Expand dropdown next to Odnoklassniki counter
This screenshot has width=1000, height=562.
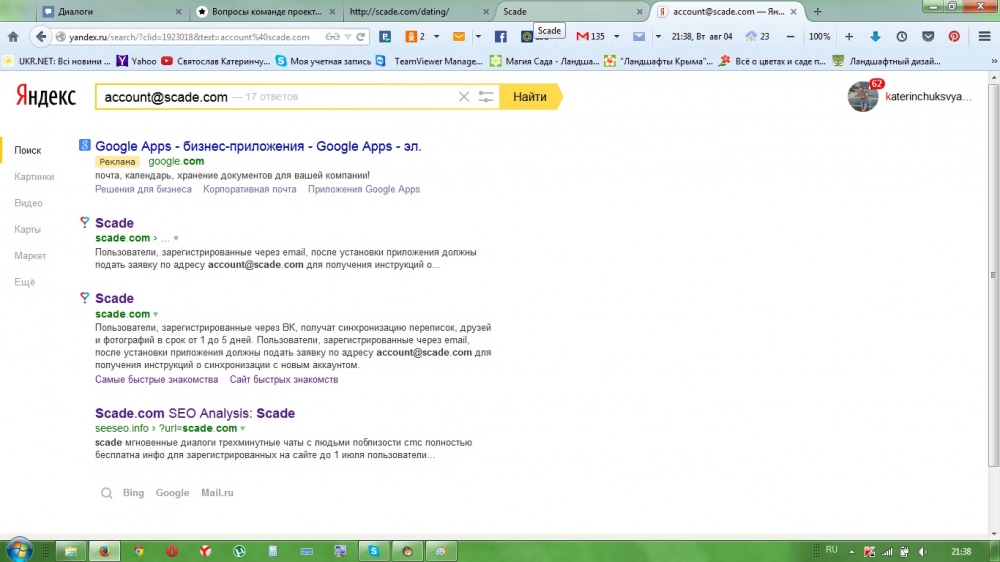click(x=436, y=37)
